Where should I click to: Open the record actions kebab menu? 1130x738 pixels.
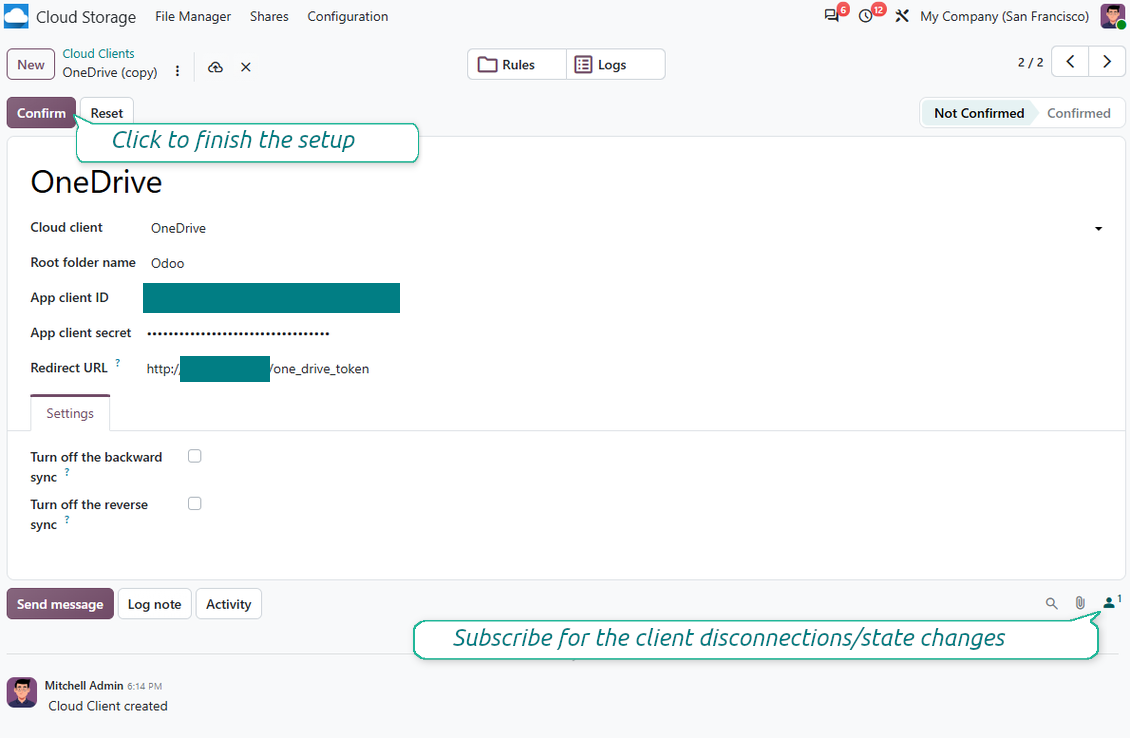click(x=177, y=71)
